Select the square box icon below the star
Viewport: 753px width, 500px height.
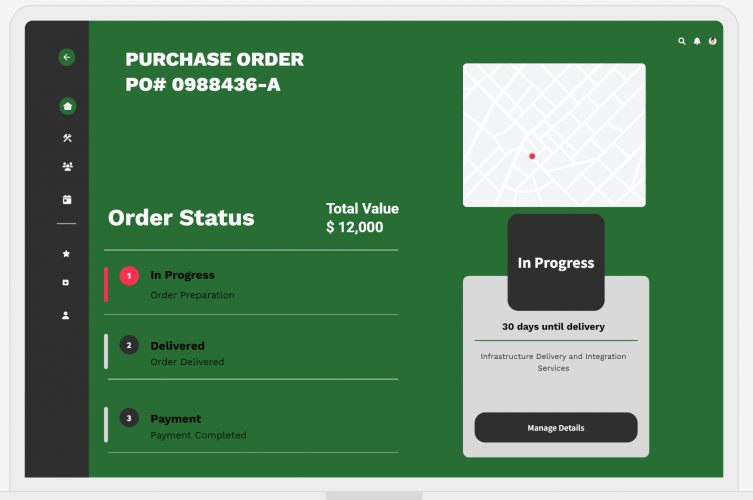pos(67,283)
